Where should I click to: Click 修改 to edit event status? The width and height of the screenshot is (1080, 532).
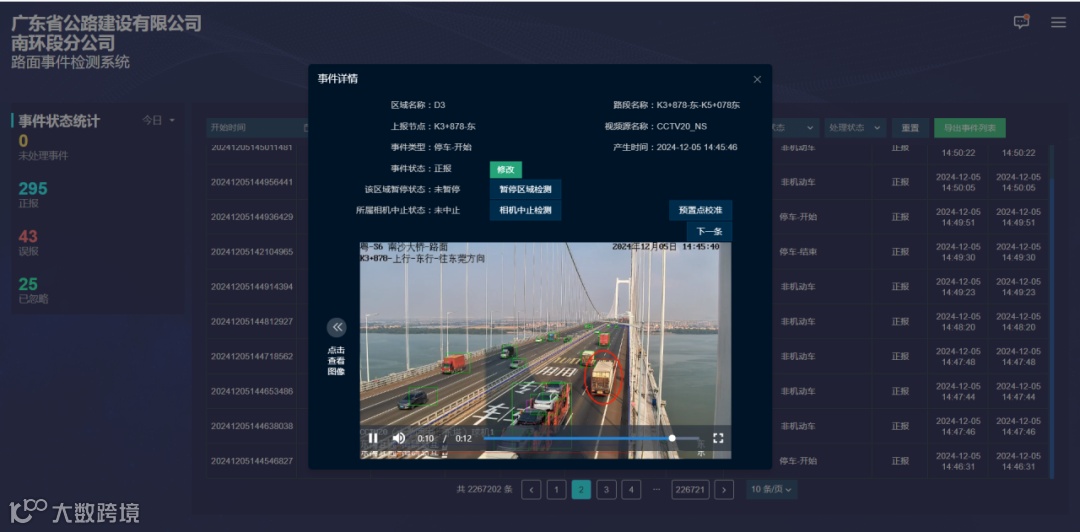coord(506,169)
